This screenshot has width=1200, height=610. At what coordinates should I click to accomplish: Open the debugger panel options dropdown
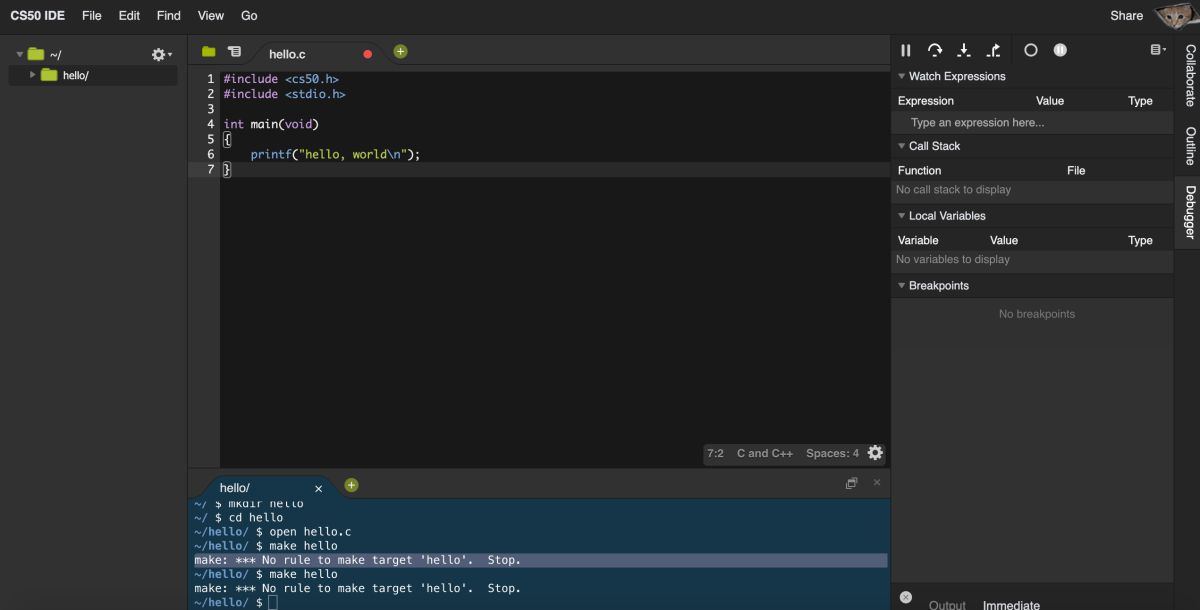pos(1158,50)
